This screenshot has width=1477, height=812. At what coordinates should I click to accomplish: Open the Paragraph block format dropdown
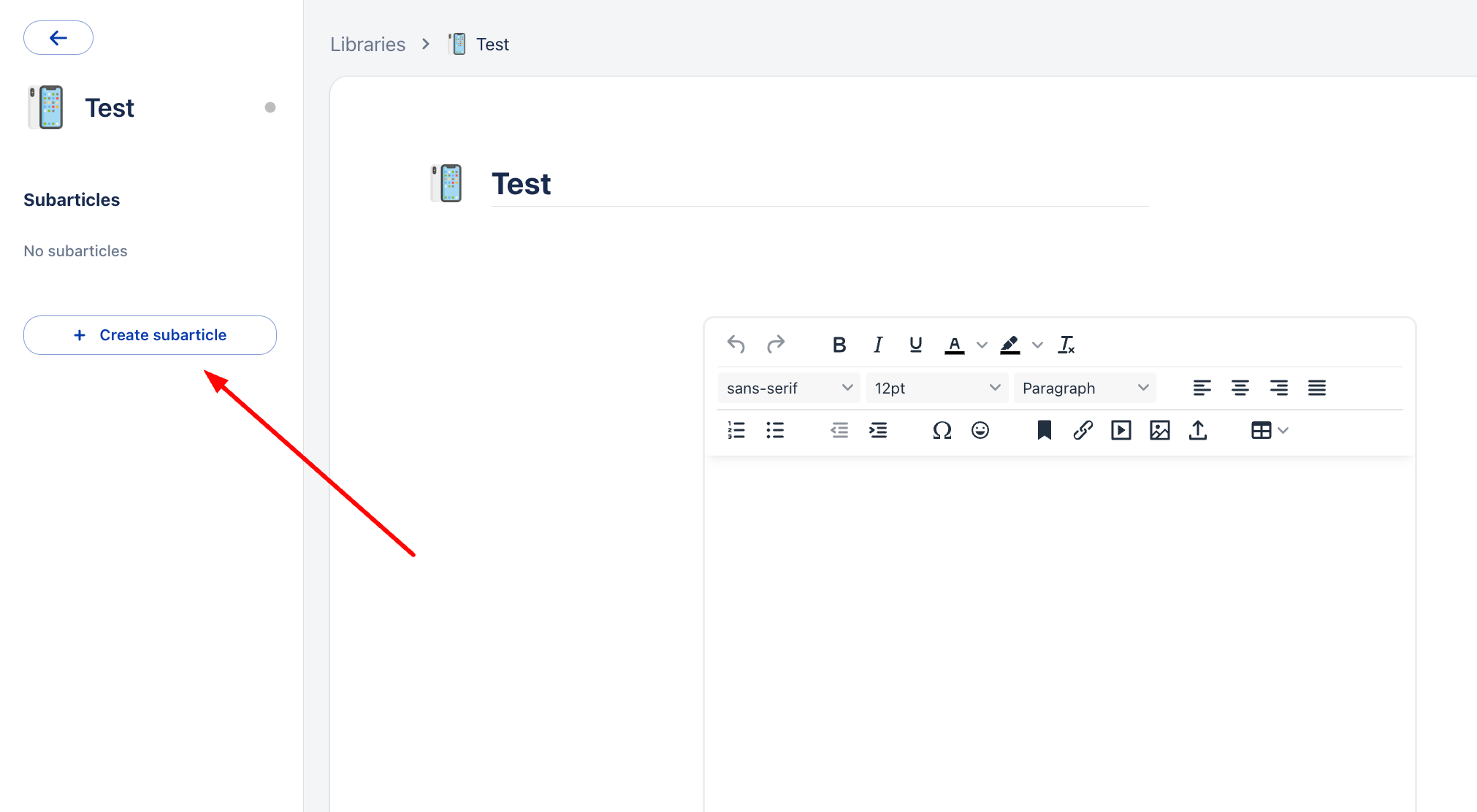tap(1085, 388)
